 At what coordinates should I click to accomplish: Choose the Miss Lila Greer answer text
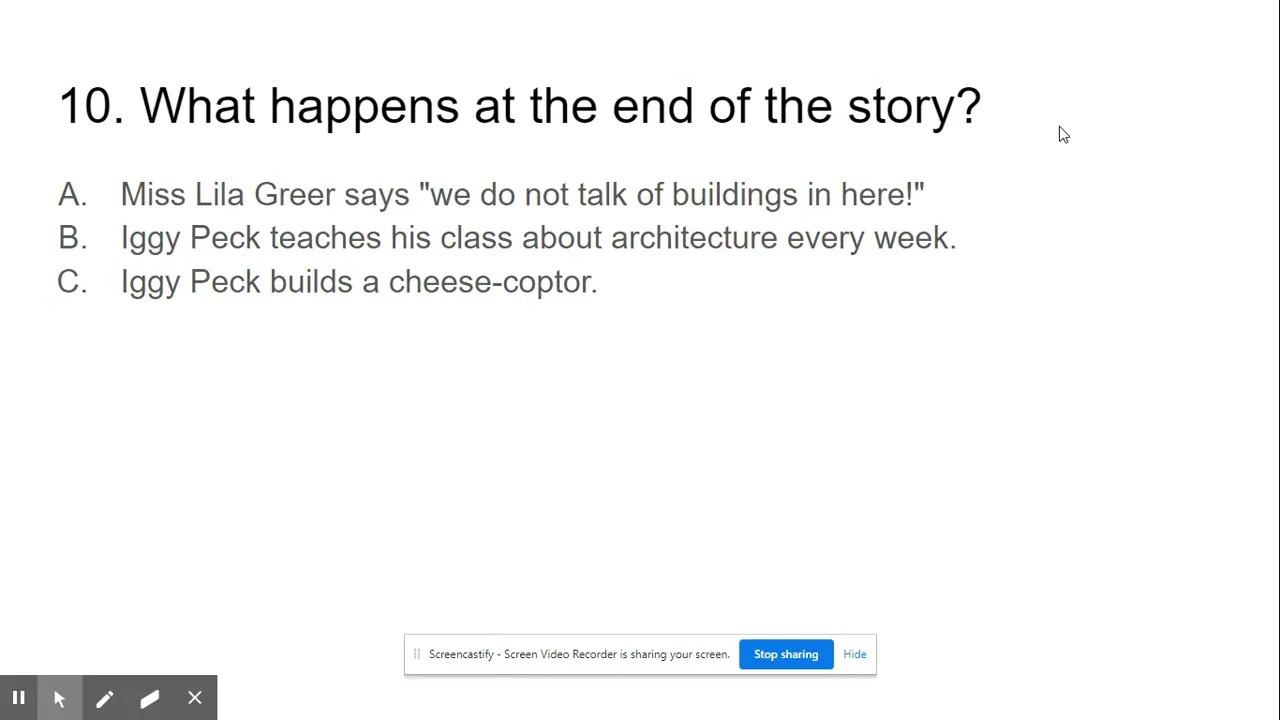tap(522, 194)
